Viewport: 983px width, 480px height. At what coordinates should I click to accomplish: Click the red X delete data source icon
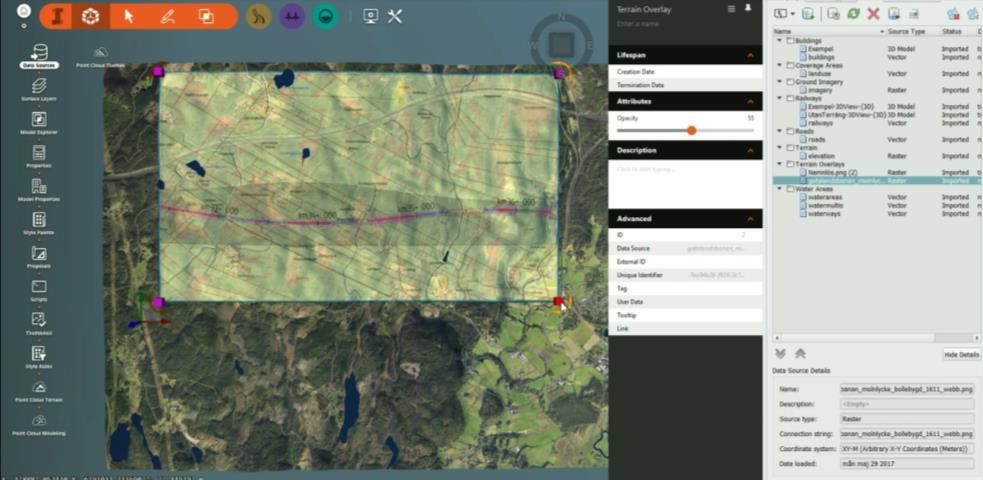point(873,14)
